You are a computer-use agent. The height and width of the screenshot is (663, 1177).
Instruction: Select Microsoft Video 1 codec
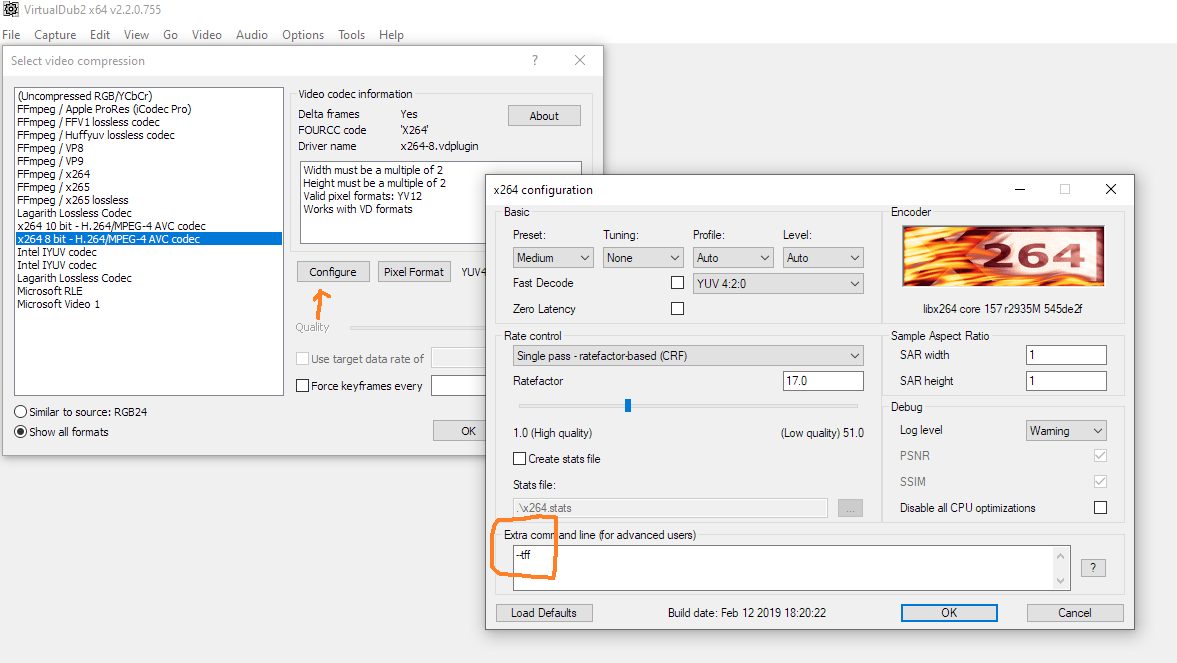pos(59,304)
